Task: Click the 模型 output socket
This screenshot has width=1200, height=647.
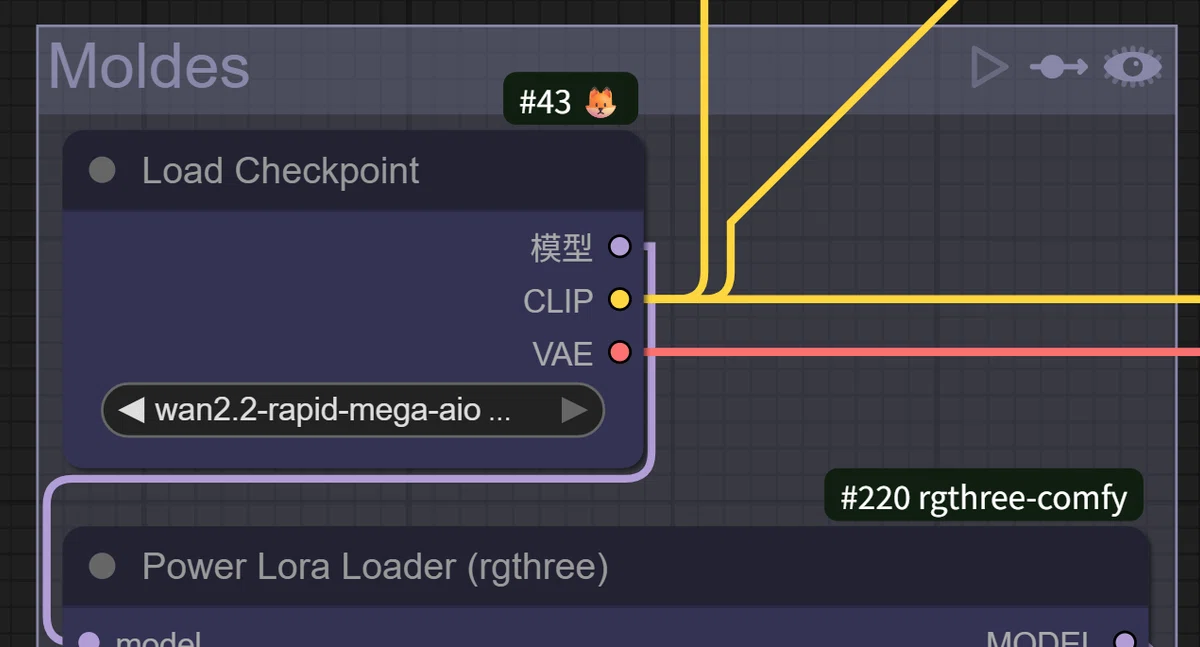Action: (620, 246)
